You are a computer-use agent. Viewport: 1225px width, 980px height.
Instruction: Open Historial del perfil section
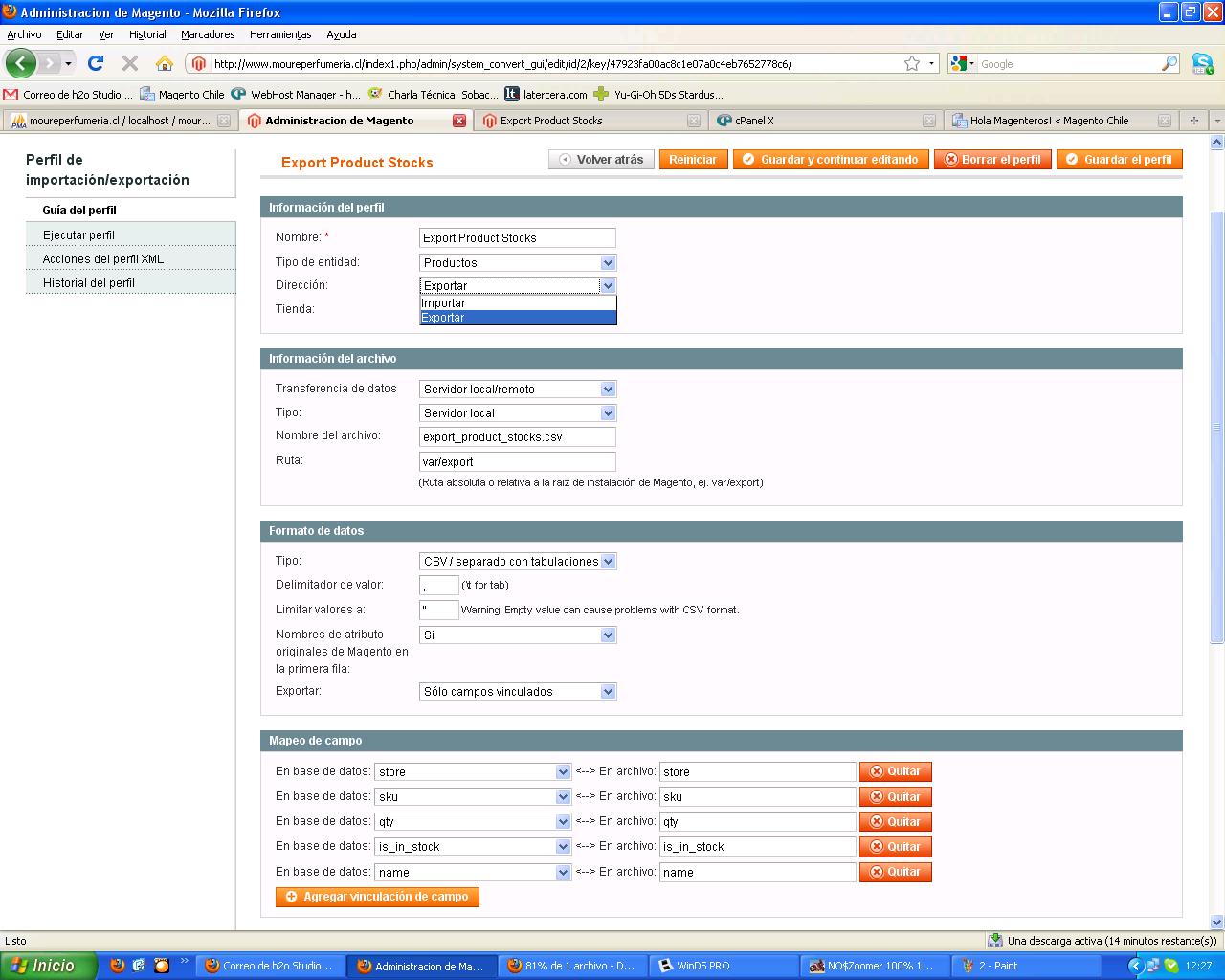[x=130, y=282]
